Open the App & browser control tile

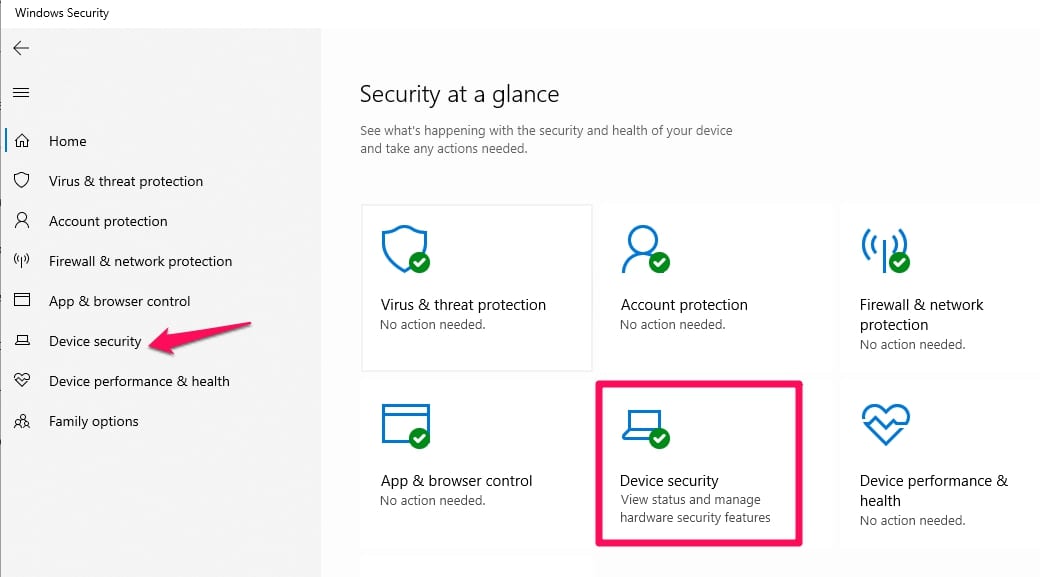[476, 464]
